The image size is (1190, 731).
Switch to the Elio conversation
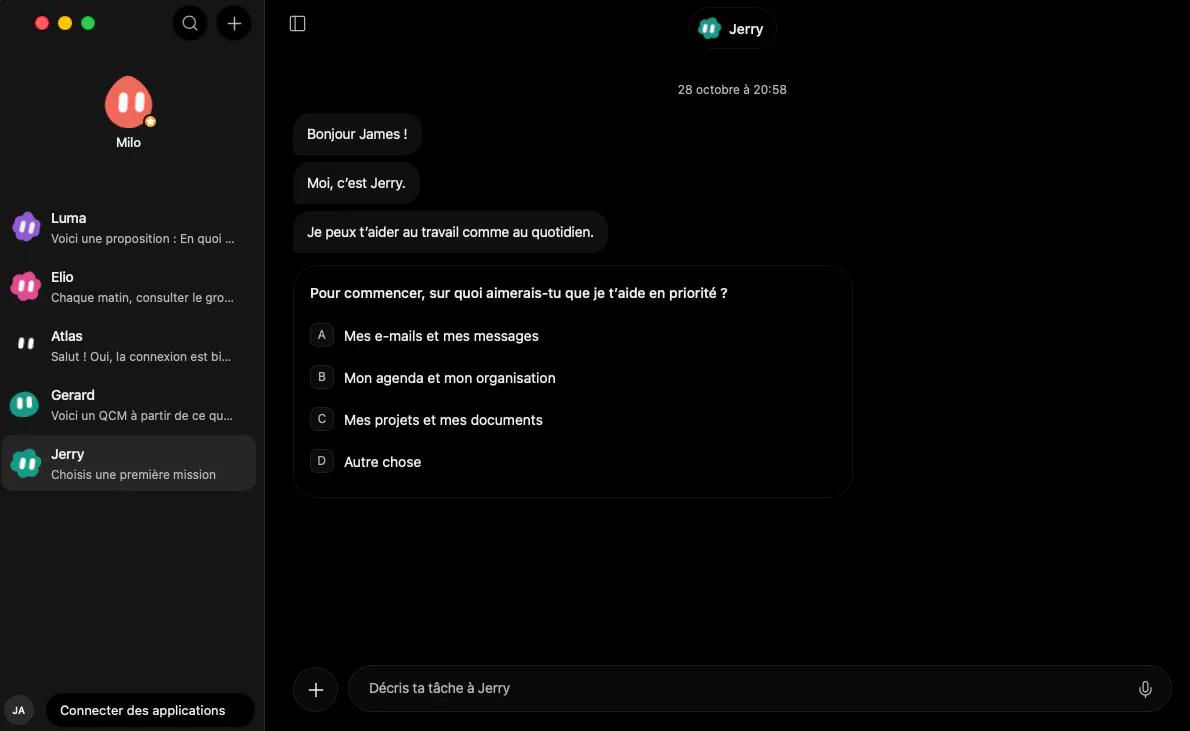(x=129, y=287)
